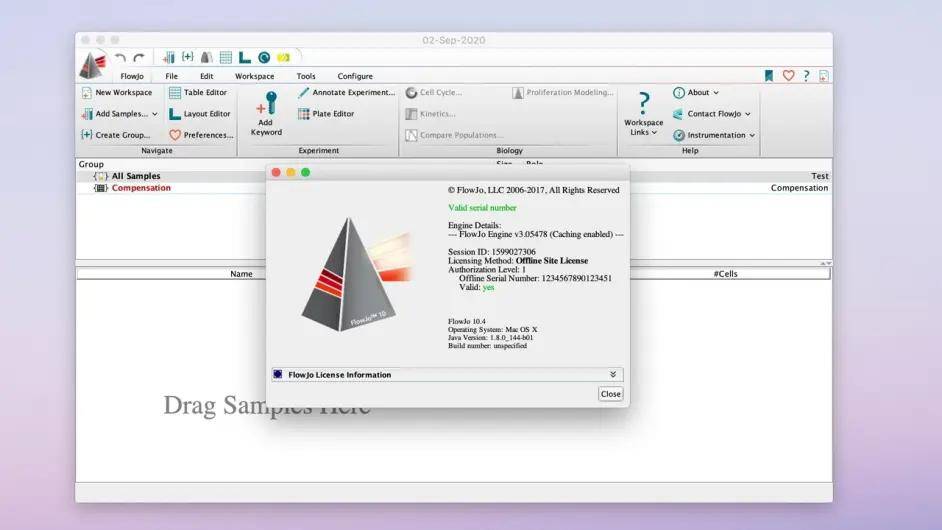Viewport: 942px width, 530px height.
Task: Click the large FlowJo pyramid image in dialog
Action: tap(356, 275)
